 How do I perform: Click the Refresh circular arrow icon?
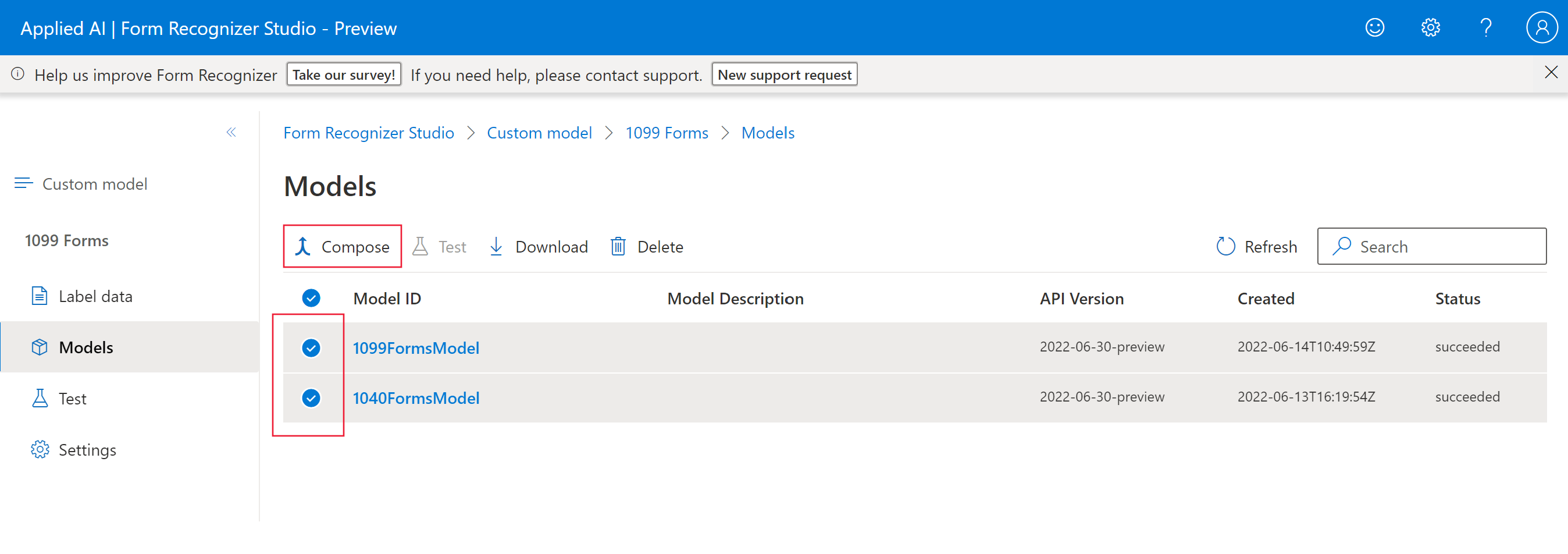tap(1225, 246)
